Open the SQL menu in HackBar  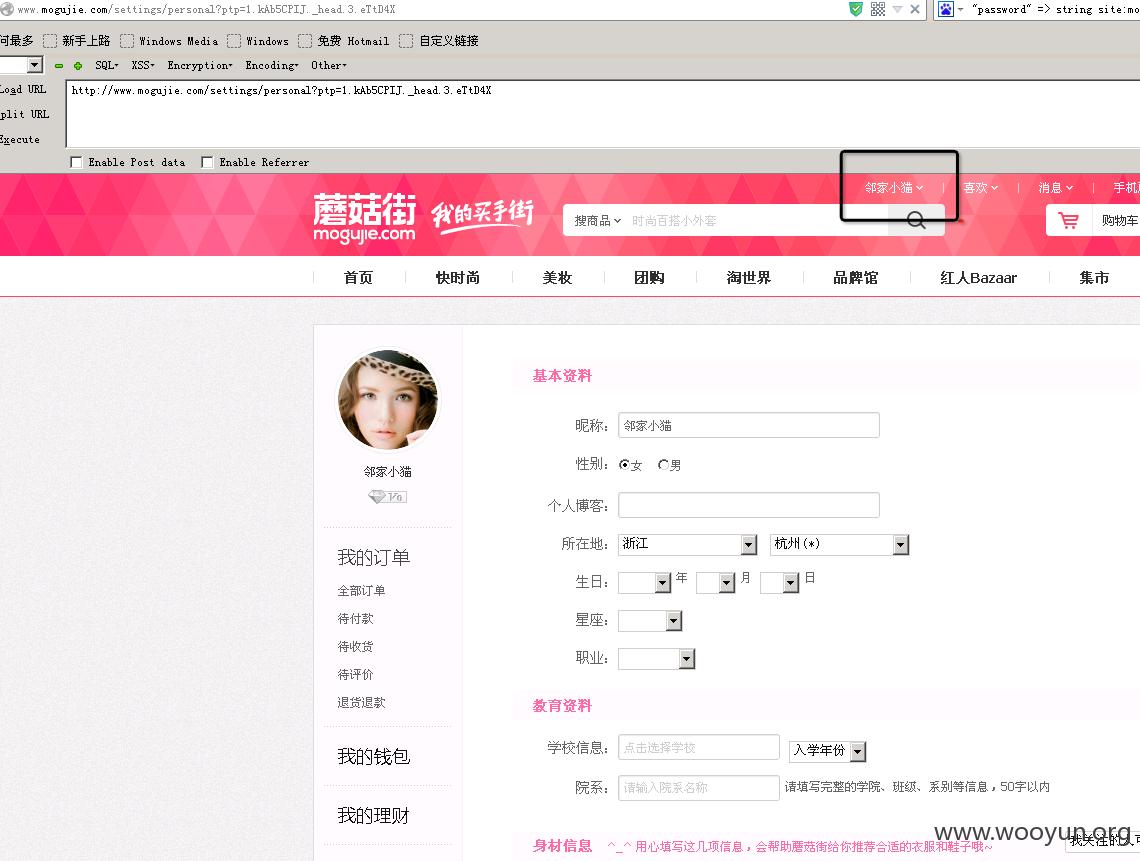(x=106, y=65)
